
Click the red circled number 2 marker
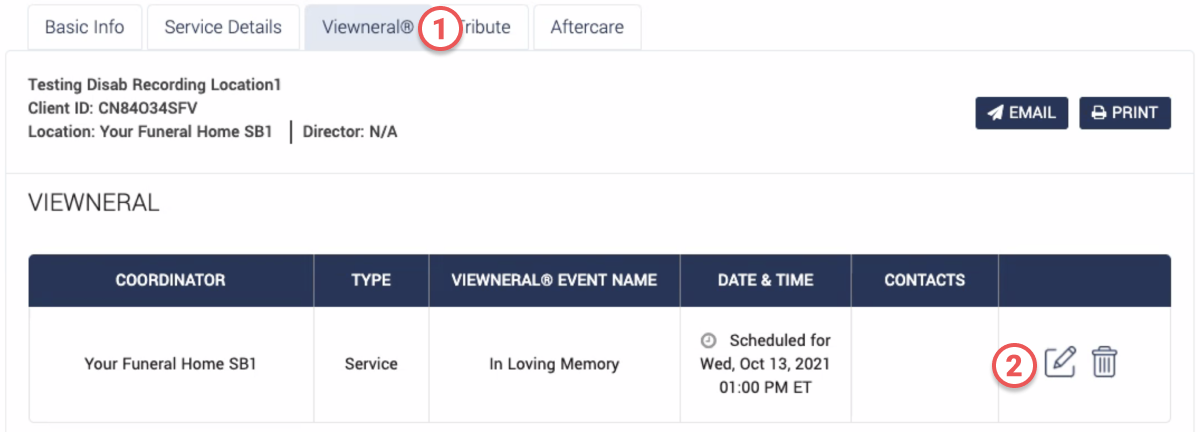pos(1013,365)
